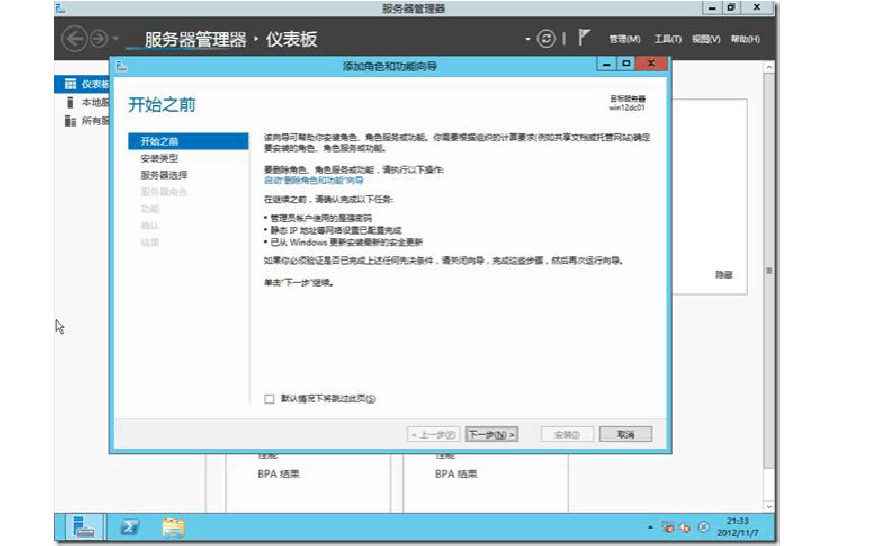Click the Server Manager back arrow icon

74,39
